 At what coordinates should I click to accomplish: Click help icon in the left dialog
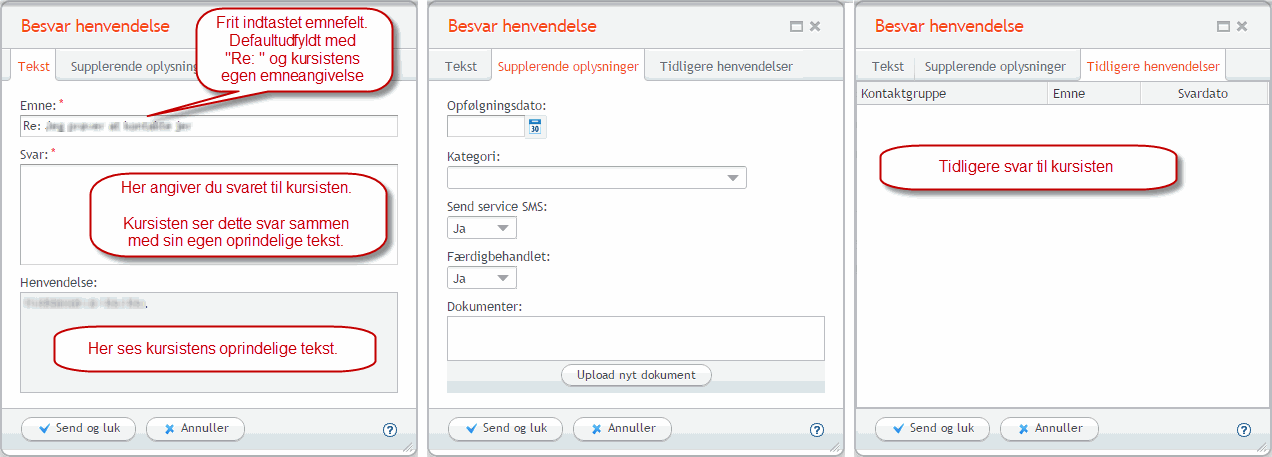pyautogui.click(x=390, y=430)
